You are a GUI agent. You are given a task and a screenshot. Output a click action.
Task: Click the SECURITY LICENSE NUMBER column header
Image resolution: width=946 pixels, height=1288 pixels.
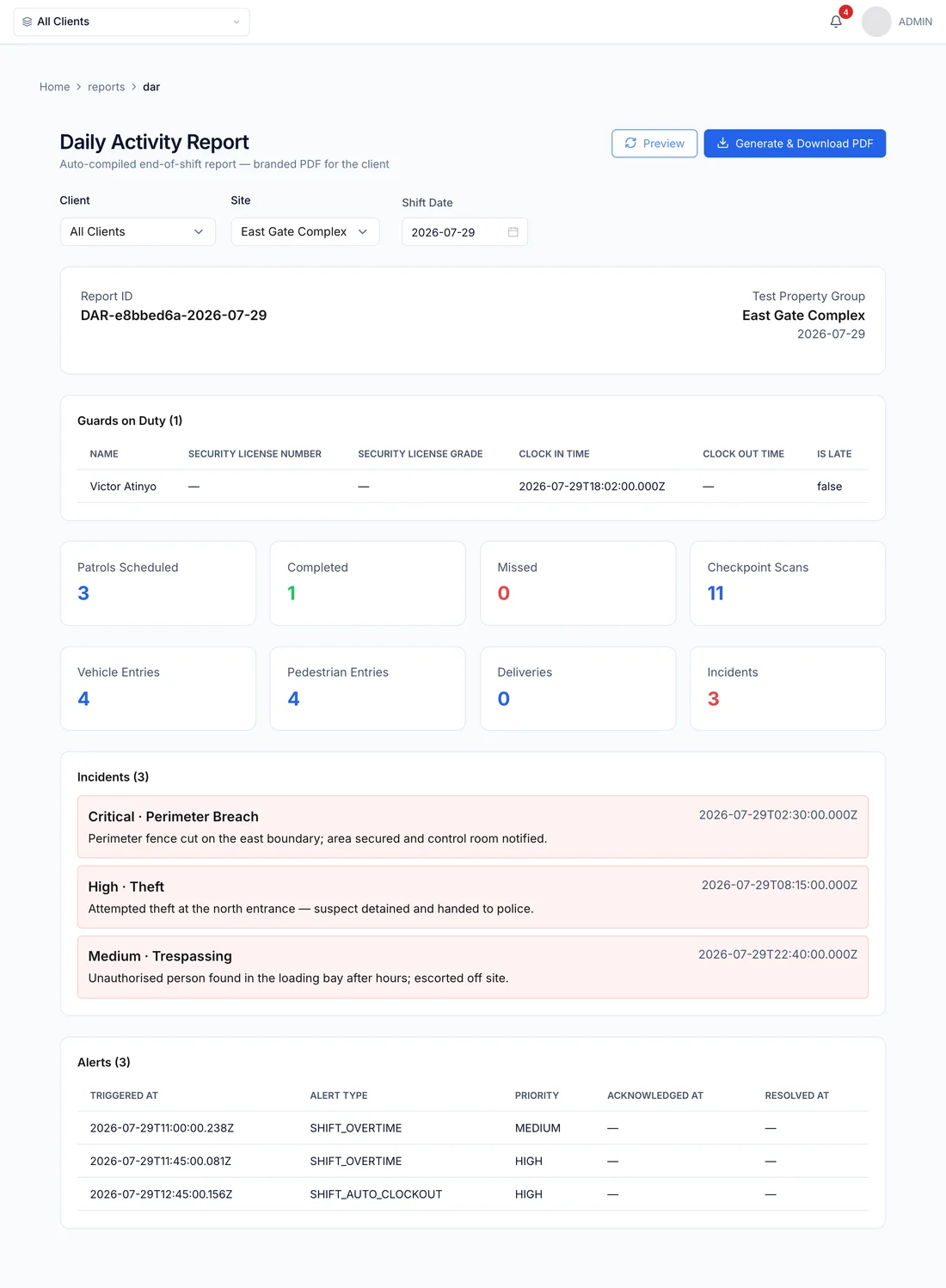255,454
